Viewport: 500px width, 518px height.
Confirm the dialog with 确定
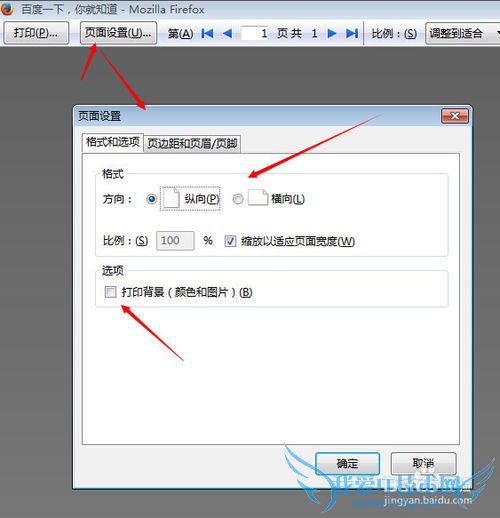(347, 464)
